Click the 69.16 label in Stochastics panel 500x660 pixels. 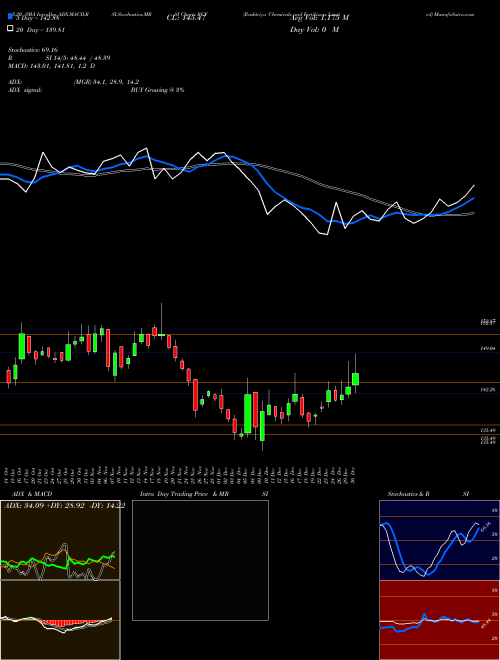click(486, 526)
